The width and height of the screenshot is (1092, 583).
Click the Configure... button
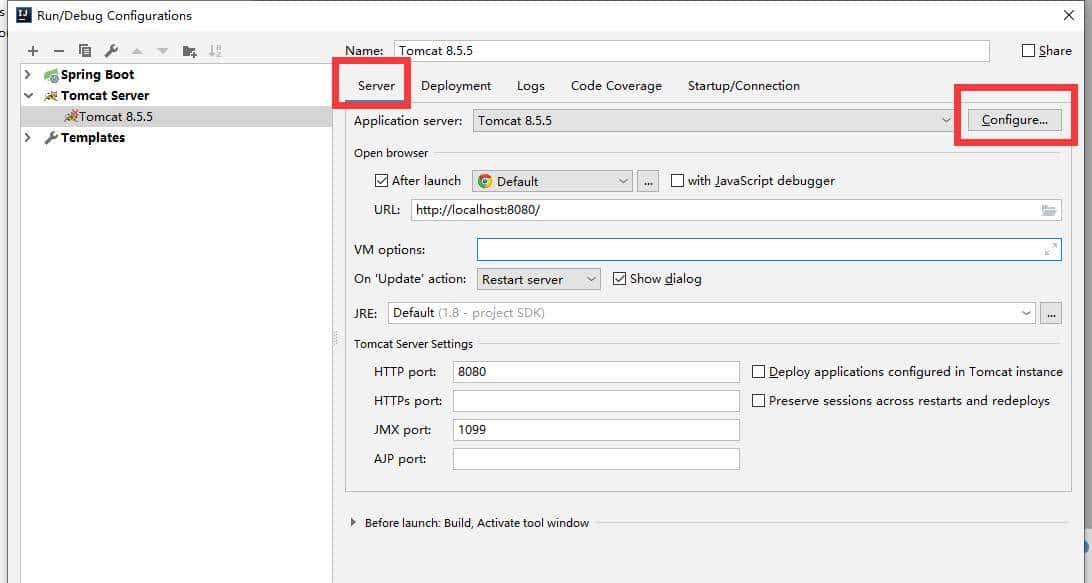coord(1014,120)
